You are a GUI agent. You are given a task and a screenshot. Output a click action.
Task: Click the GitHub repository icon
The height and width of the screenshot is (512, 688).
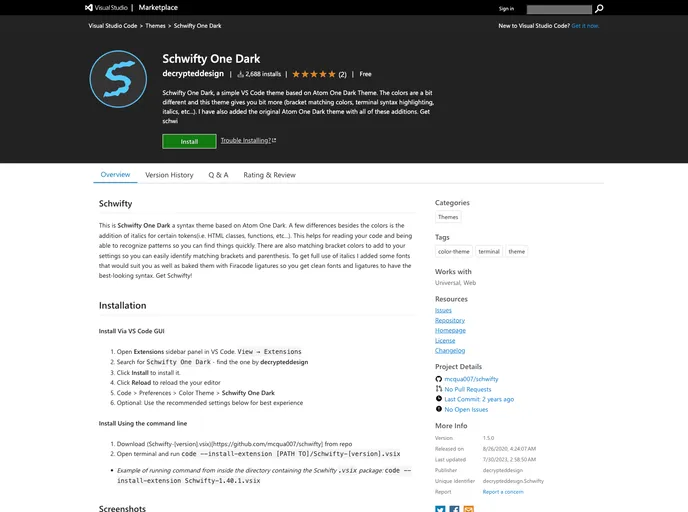pos(439,379)
